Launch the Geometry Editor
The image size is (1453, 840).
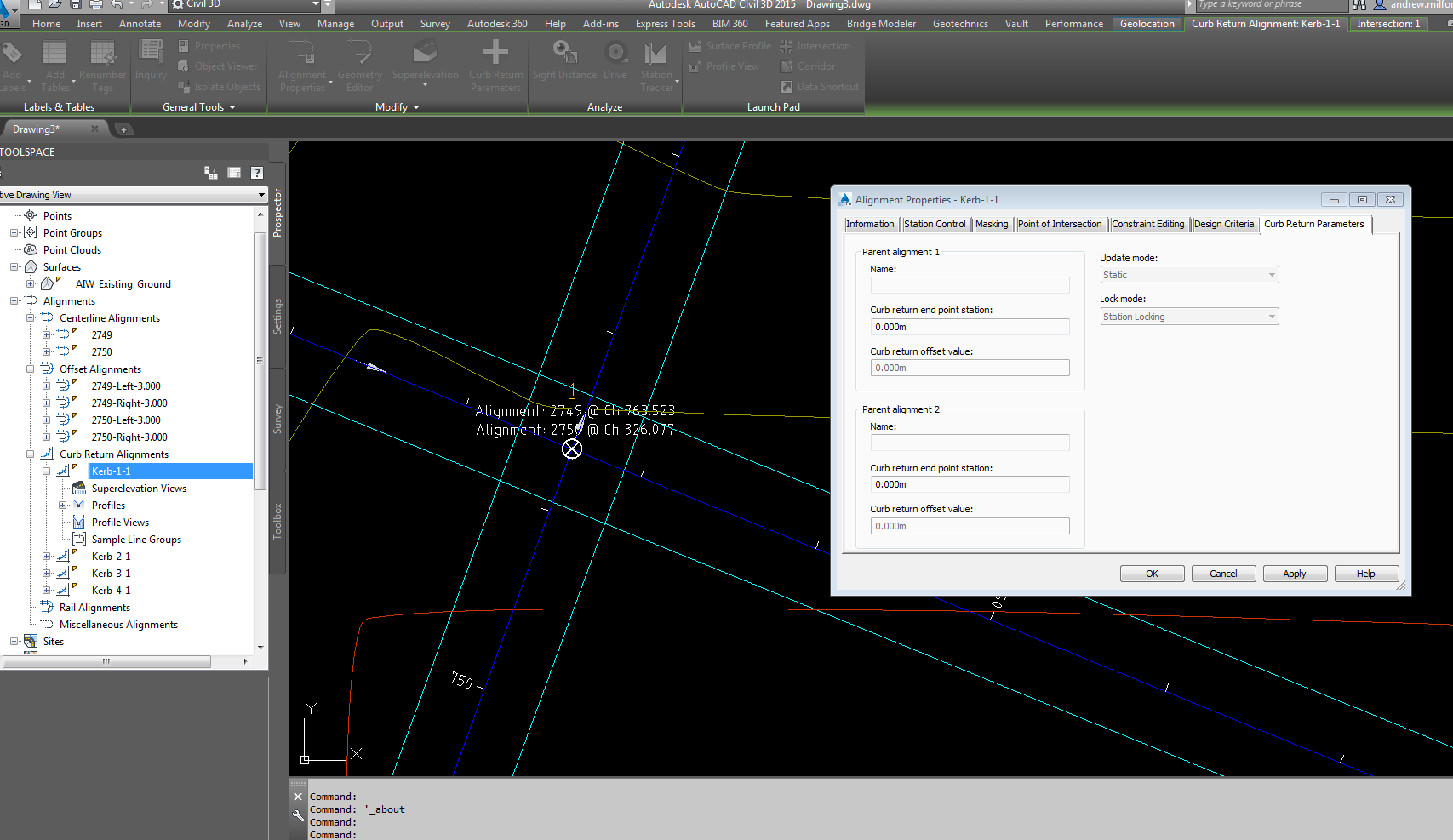click(x=359, y=66)
